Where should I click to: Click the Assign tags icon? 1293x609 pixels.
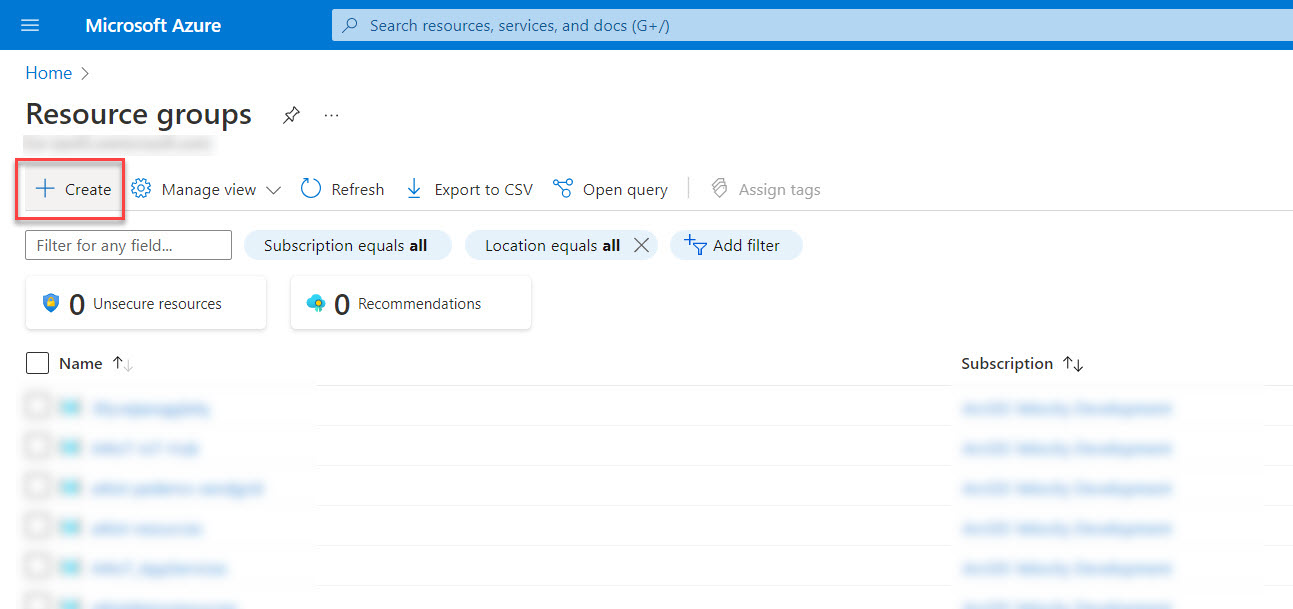(719, 188)
